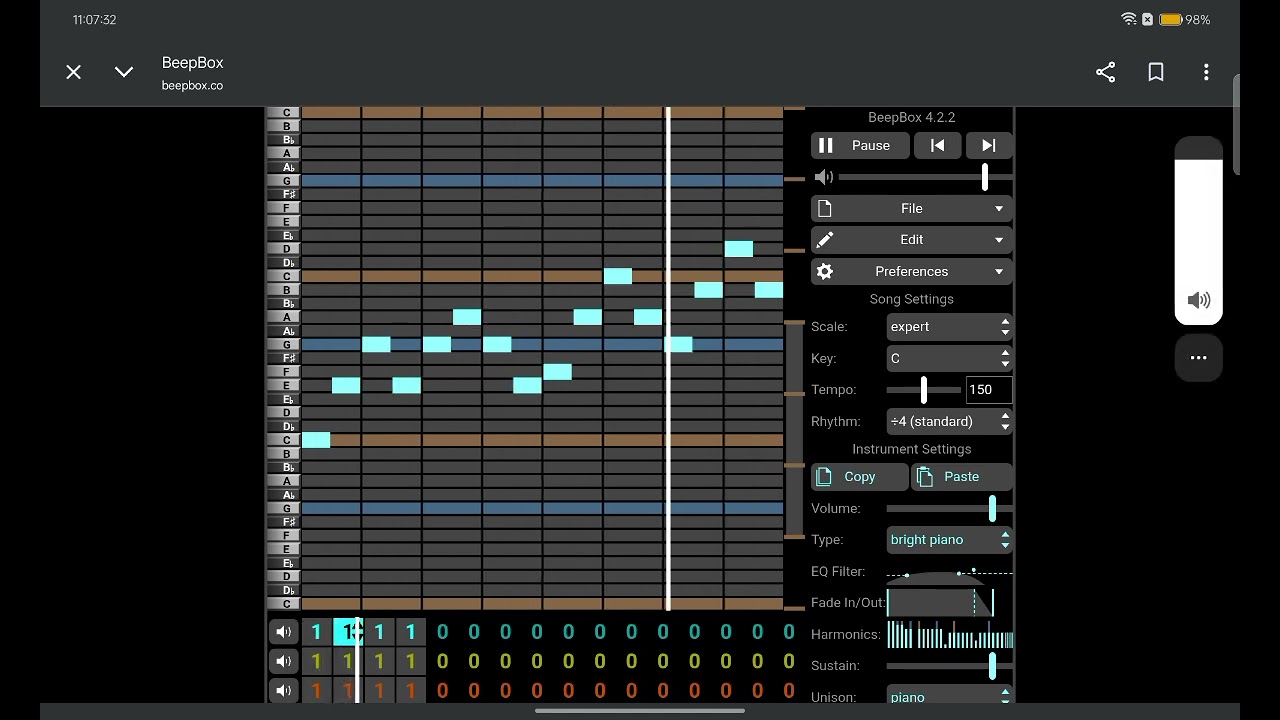Mute the first (cyan) channel
The height and width of the screenshot is (720, 1280).
[x=284, y=632]
